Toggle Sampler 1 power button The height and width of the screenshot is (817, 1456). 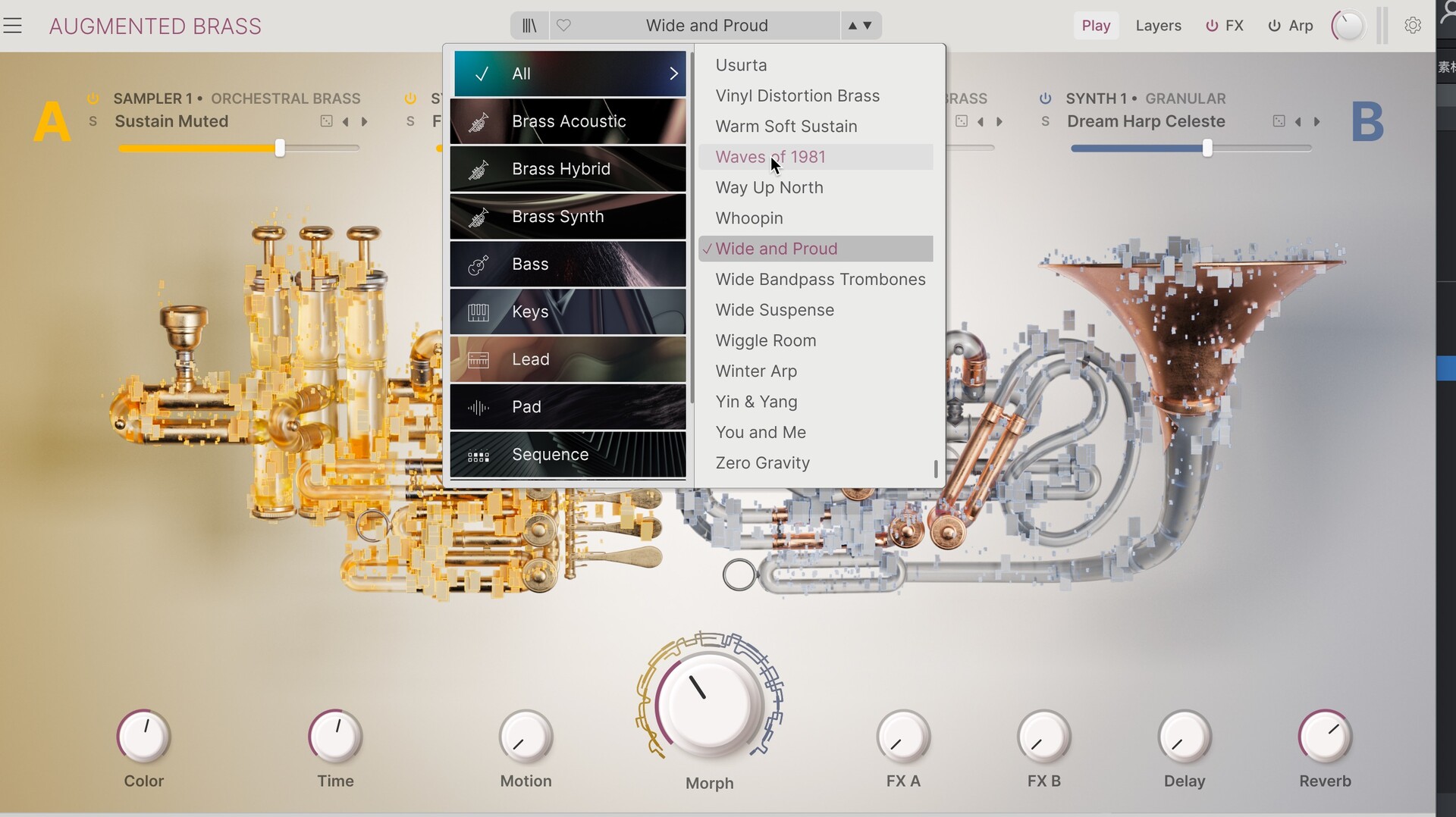[x=93, y=99]
